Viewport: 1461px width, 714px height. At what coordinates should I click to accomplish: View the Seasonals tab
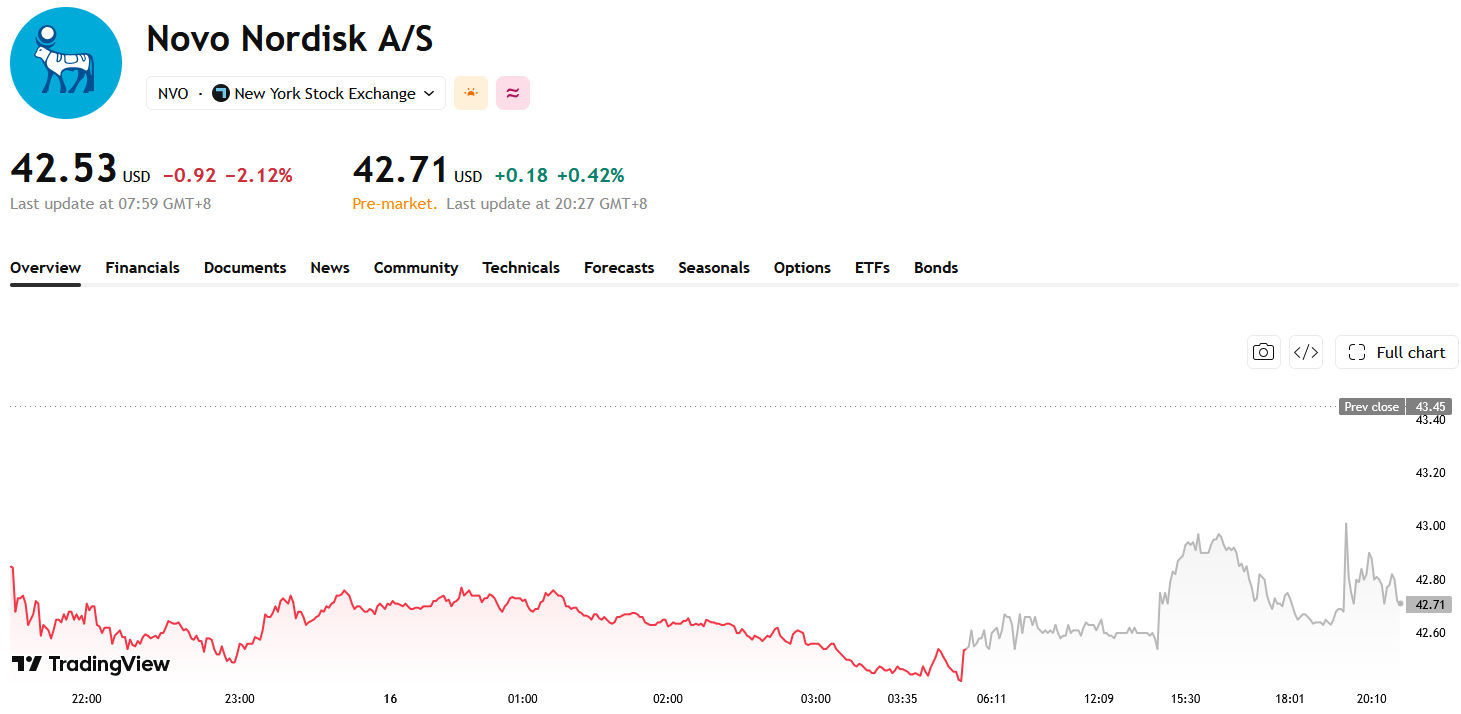click(714, 267)
